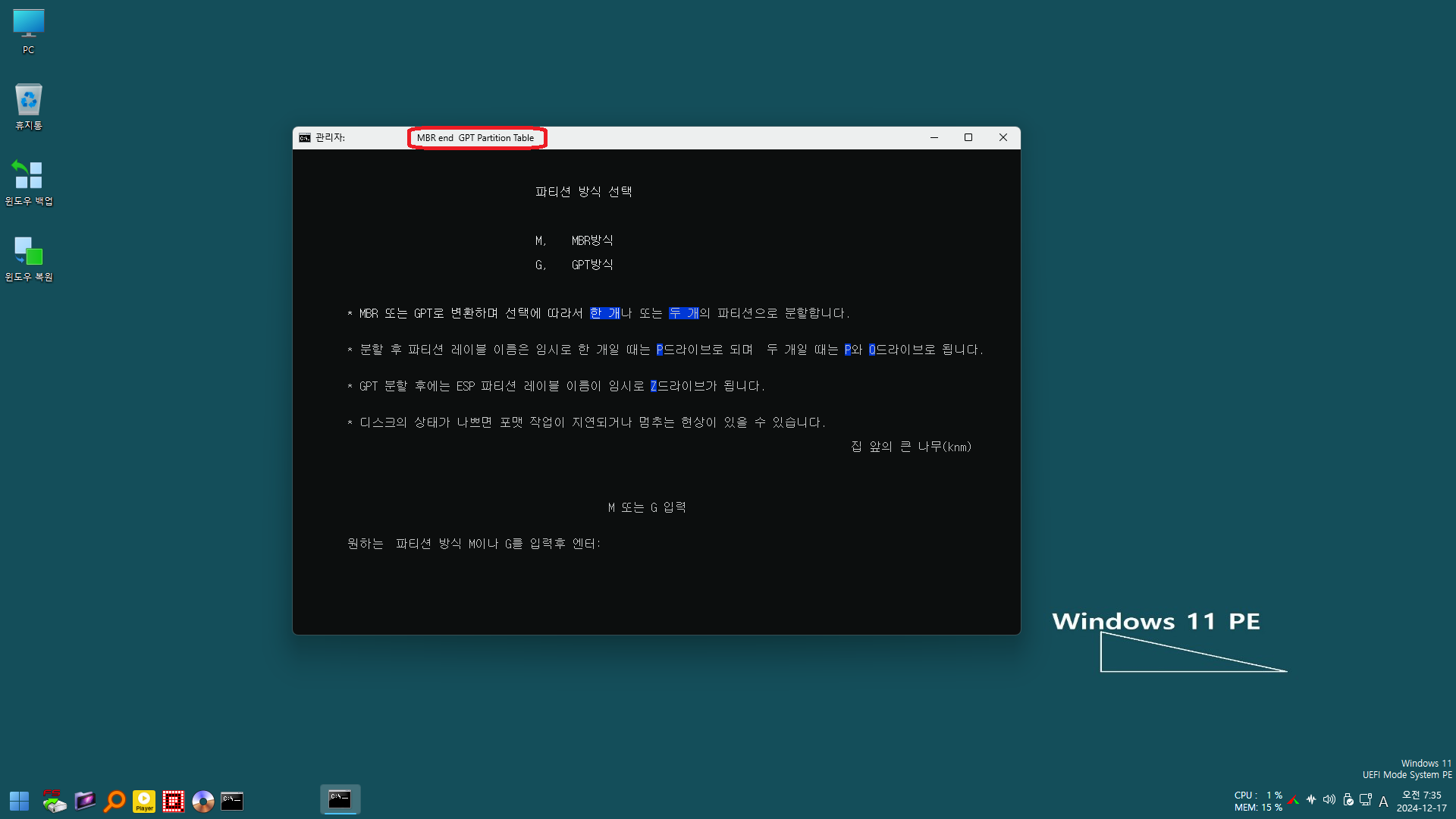Viewport: 1456px width, 819px height.
Task: Click the safely remove USB tray icon
Action: [x=1348, y=799]
